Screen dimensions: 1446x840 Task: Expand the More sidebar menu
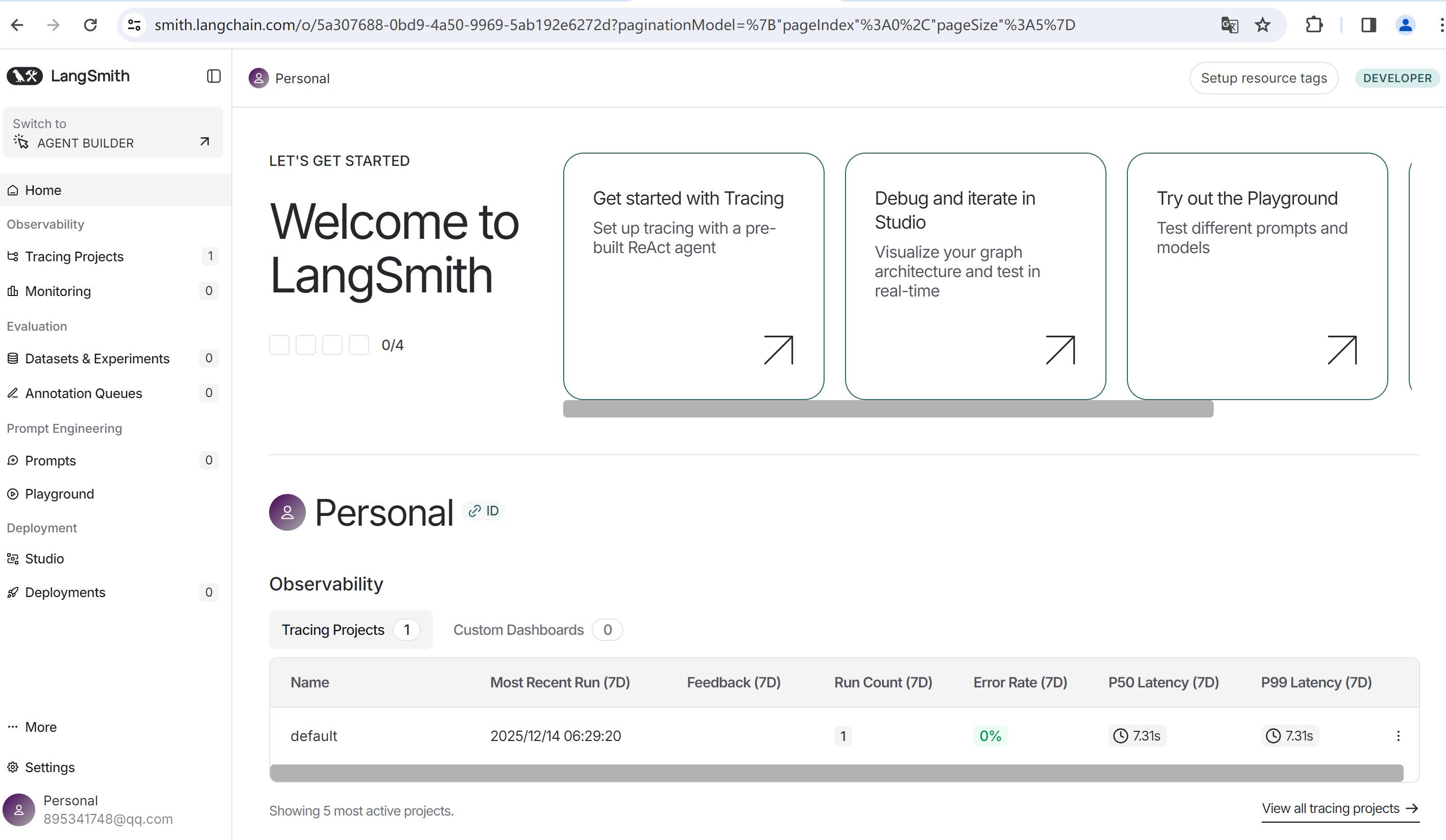click(x=40, y=727)
